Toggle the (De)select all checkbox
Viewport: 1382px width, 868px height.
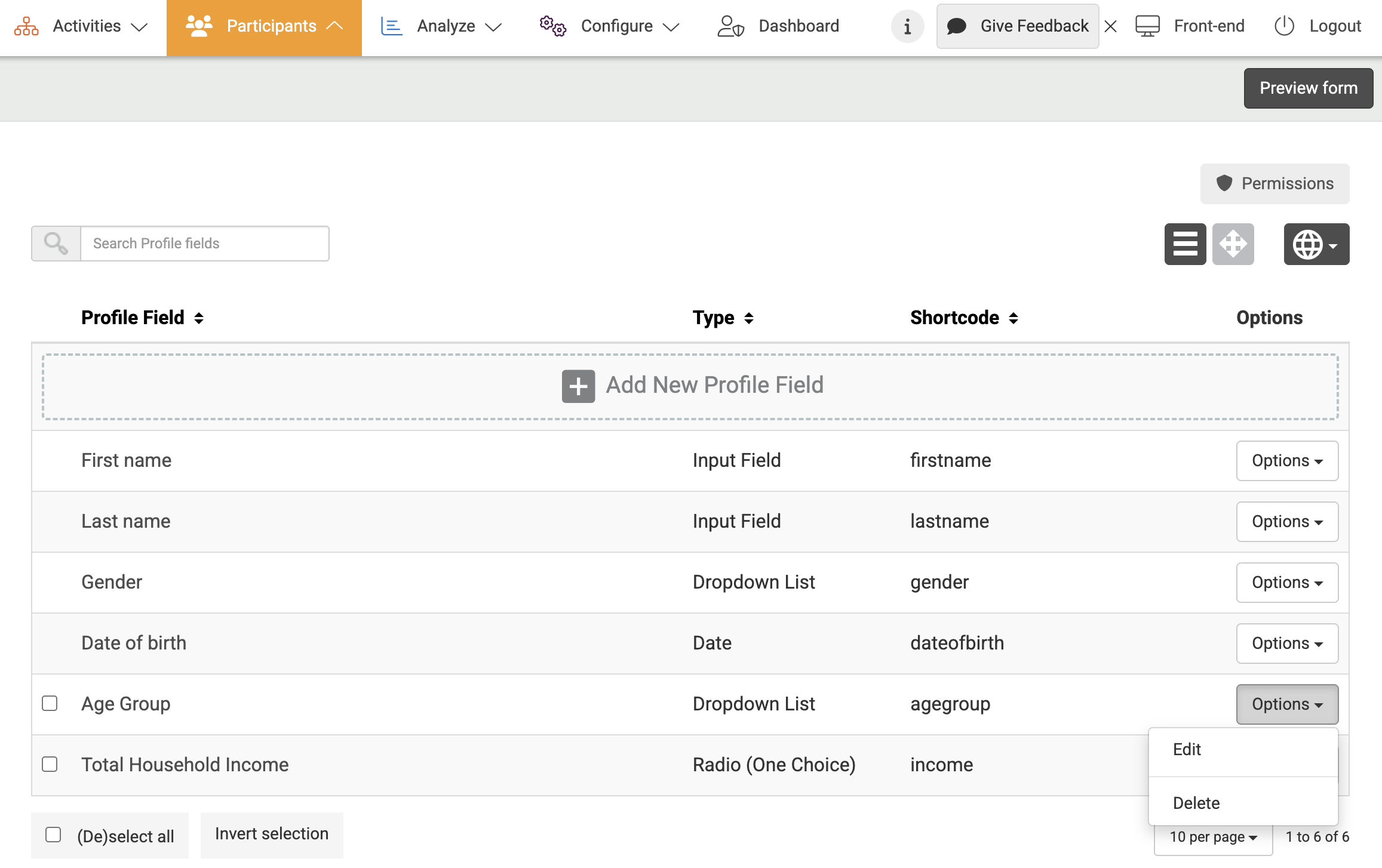pos(53,835)
